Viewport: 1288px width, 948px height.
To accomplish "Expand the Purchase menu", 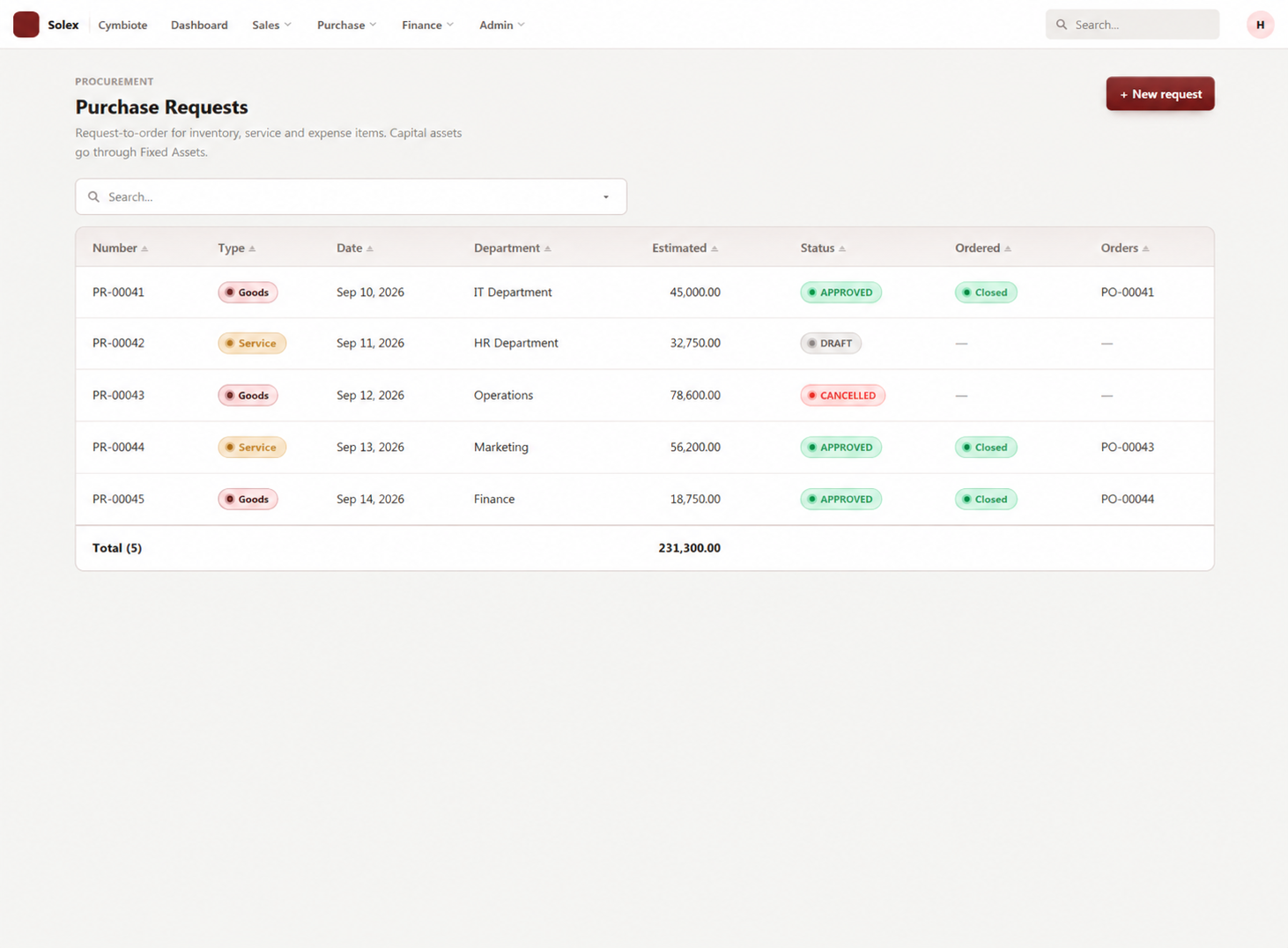I will [346, 25].
